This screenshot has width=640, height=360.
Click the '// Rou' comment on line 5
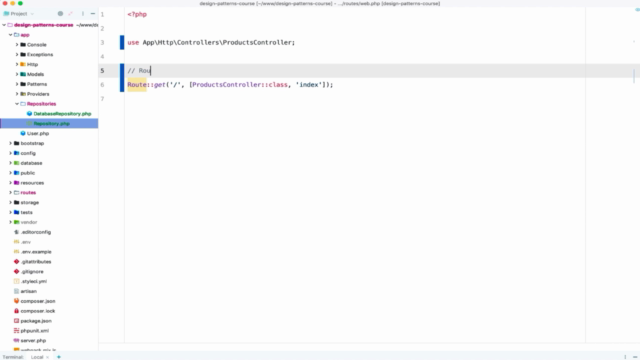(x=139, y=71)
